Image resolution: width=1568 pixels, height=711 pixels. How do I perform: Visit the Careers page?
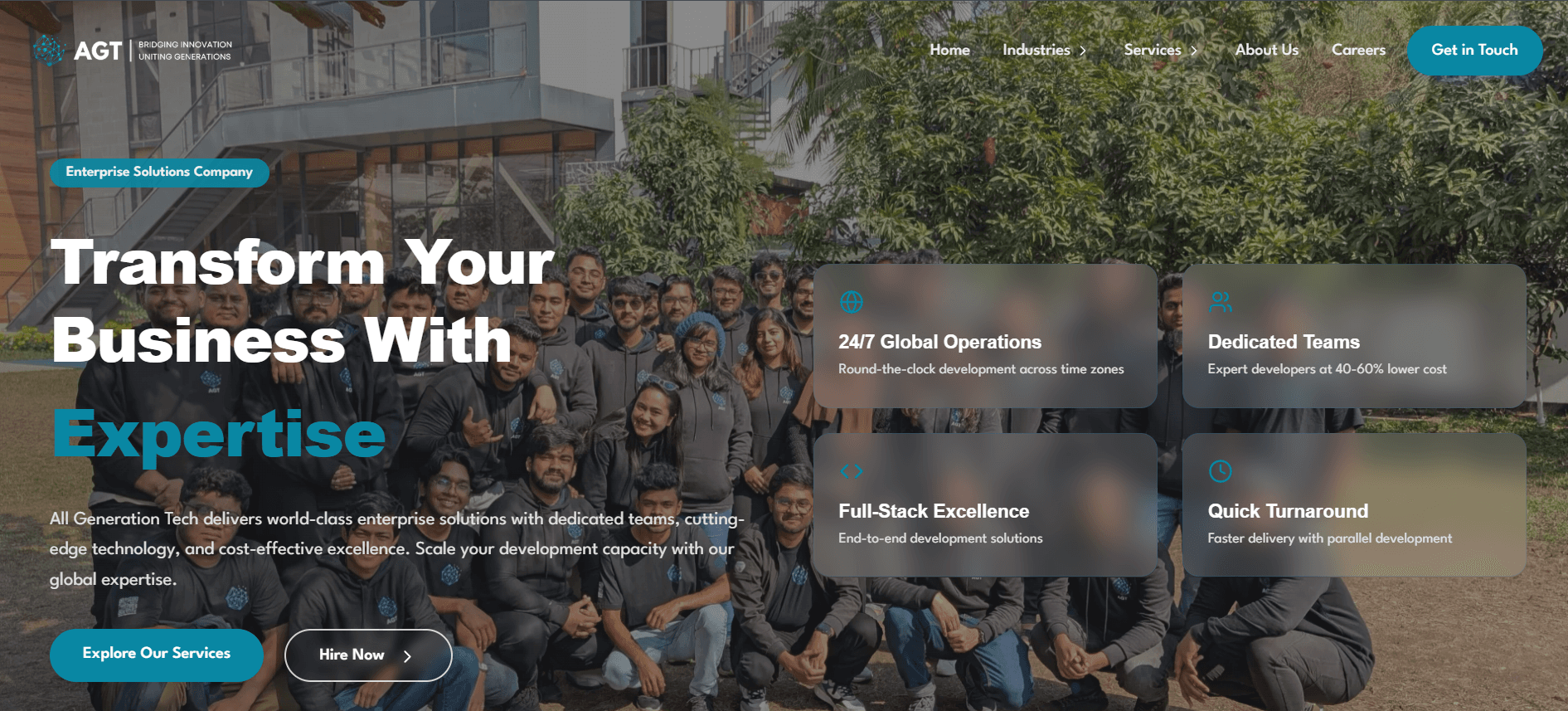pyautogui.click(x=1358, y=50)
